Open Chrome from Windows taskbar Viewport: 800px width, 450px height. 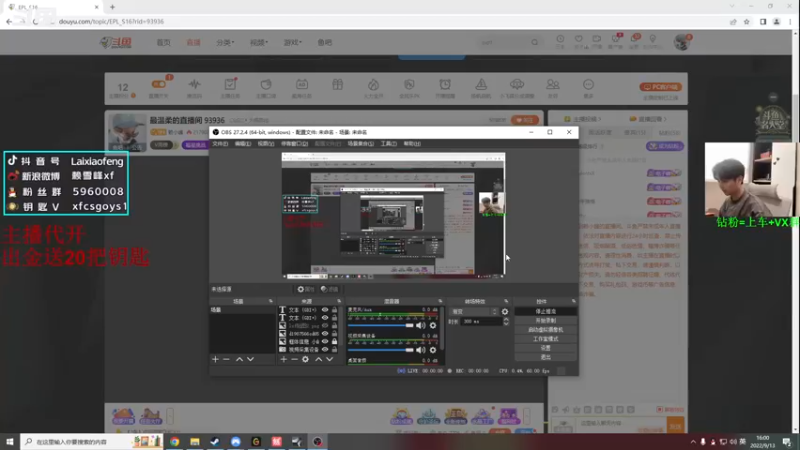click(174, 441)
